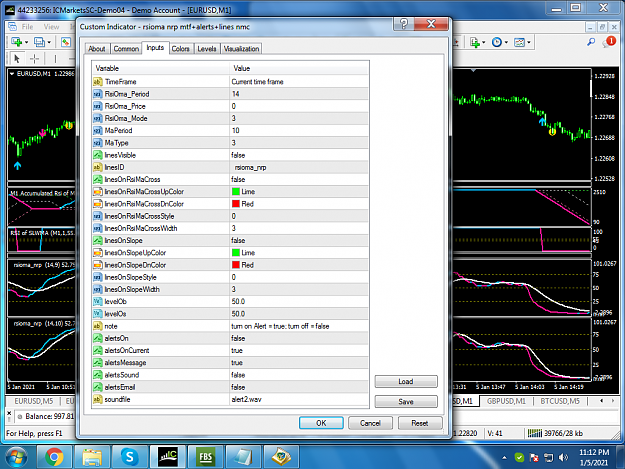
Task: Pick the linesOnSlopeDnColor Red swatch
Action: (236, 265)
